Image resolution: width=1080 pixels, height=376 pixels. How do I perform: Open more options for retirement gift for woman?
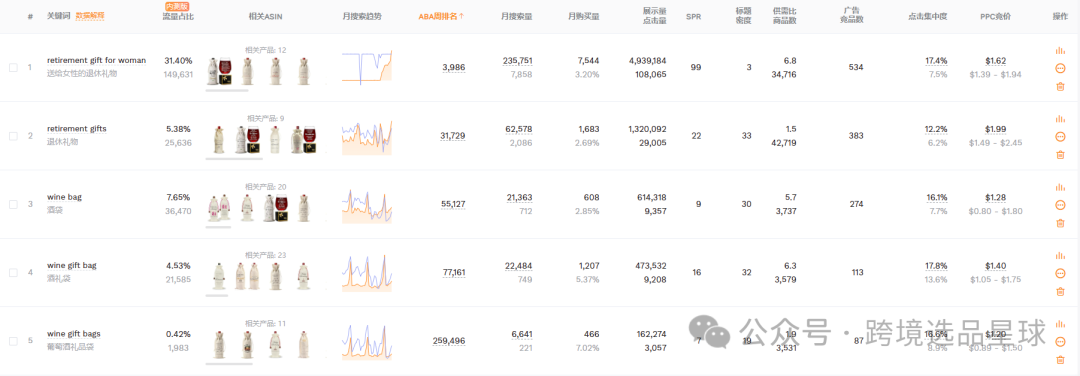click(1060, 68)
